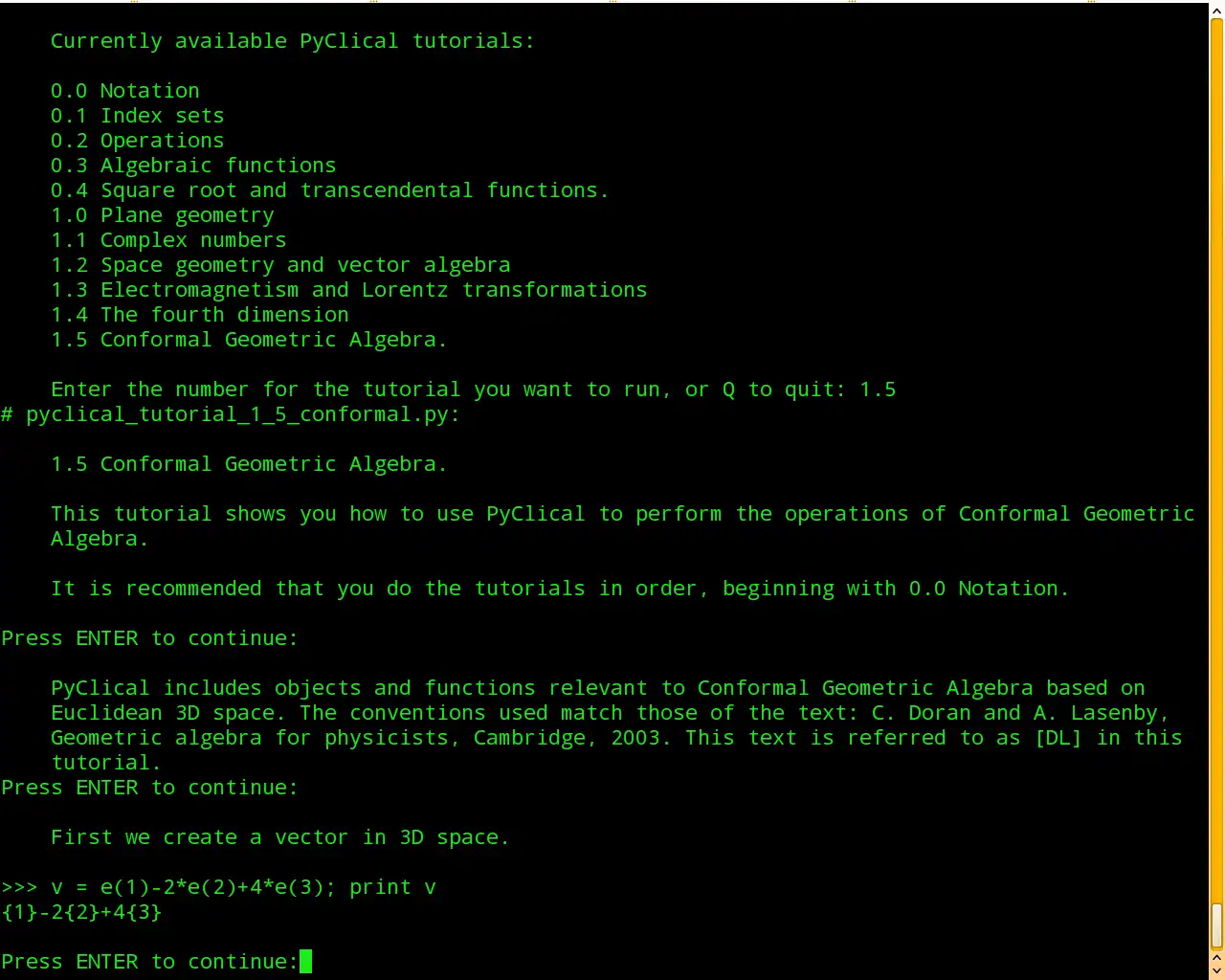The width and height of the screenshot is (1225, 980).
Task: Grab the white scrollbar thumb
Action: pos(1217,924)
